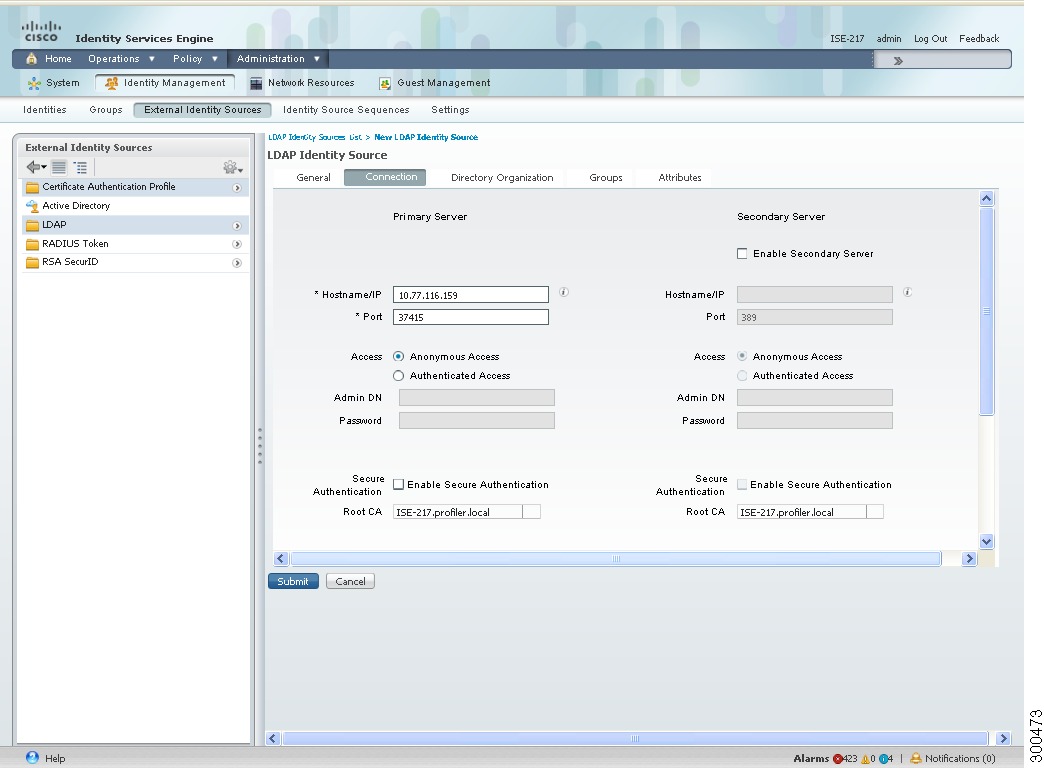The image size is (1044, 768).
Task: Tick primary Enable Secure Authentication checkbox
Action: click(398, 485)
